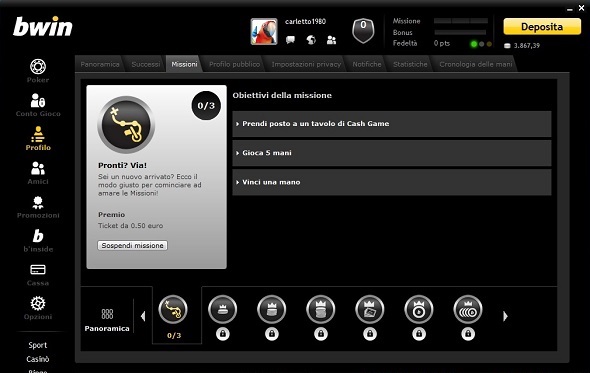Select locked mission with crowned cards icon

[x=370, y=310]
